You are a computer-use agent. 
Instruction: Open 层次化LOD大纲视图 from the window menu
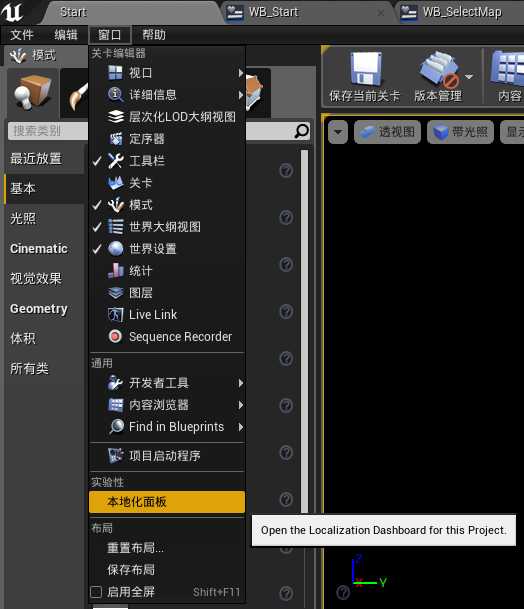point(167,117)
